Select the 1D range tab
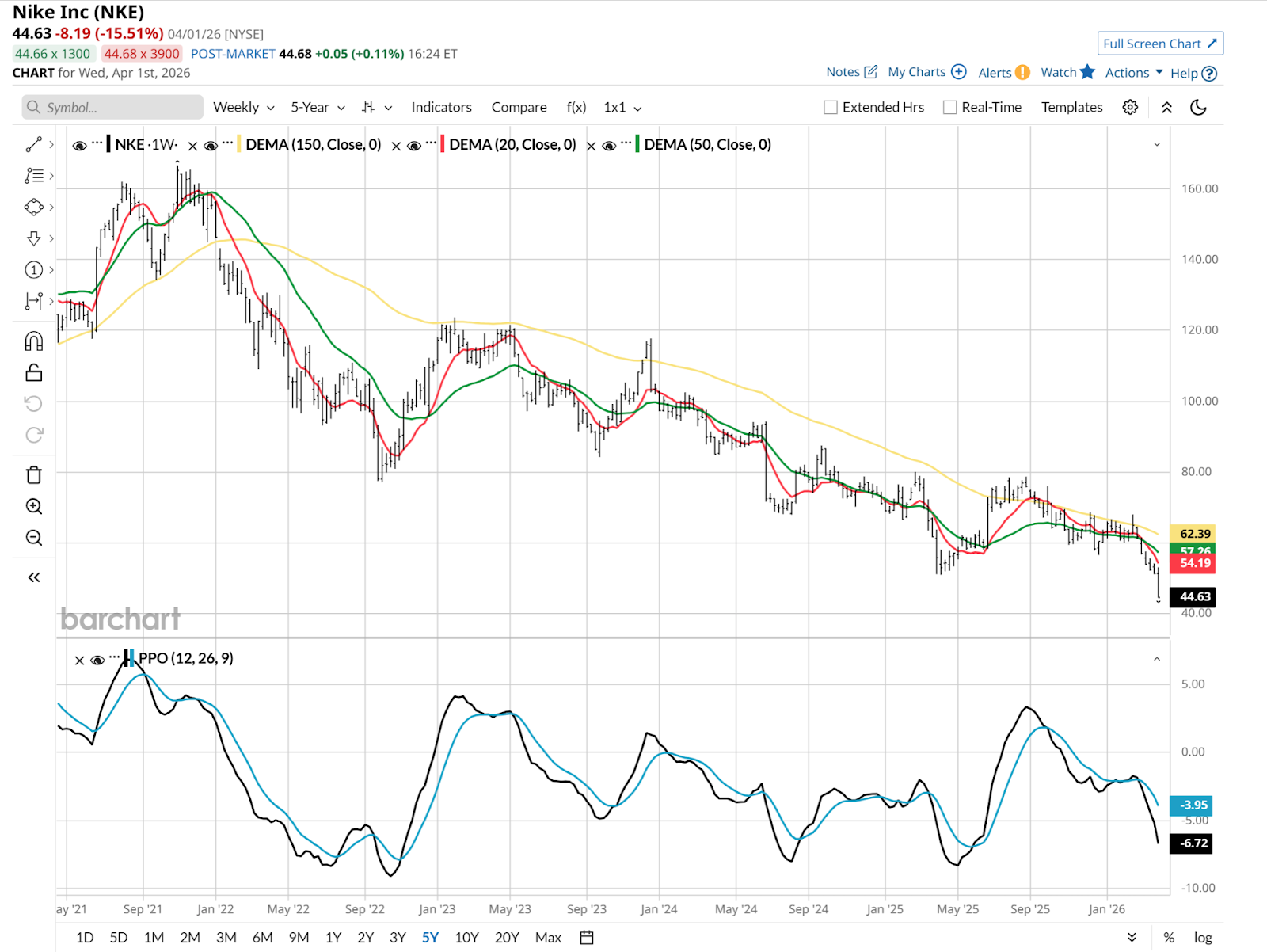This screenshot has height=952, width=1267. pos(85,938)
